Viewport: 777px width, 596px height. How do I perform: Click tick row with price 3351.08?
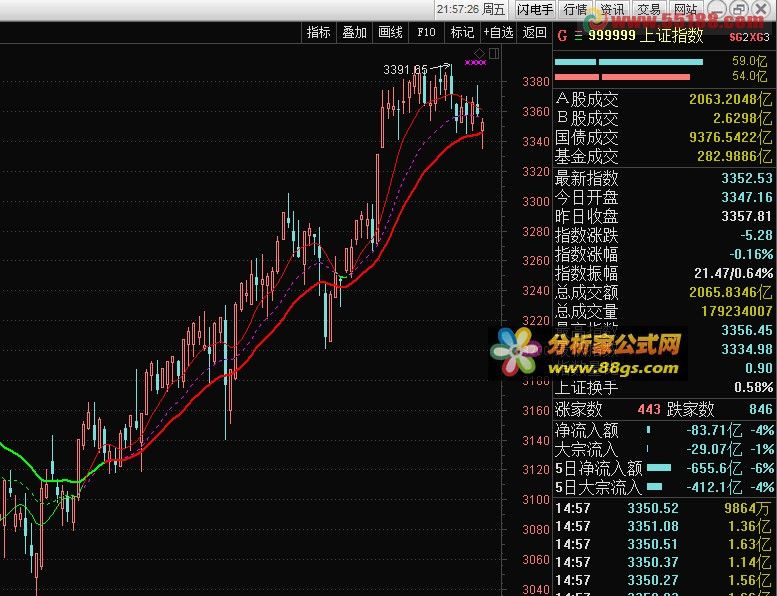point(664,526)
